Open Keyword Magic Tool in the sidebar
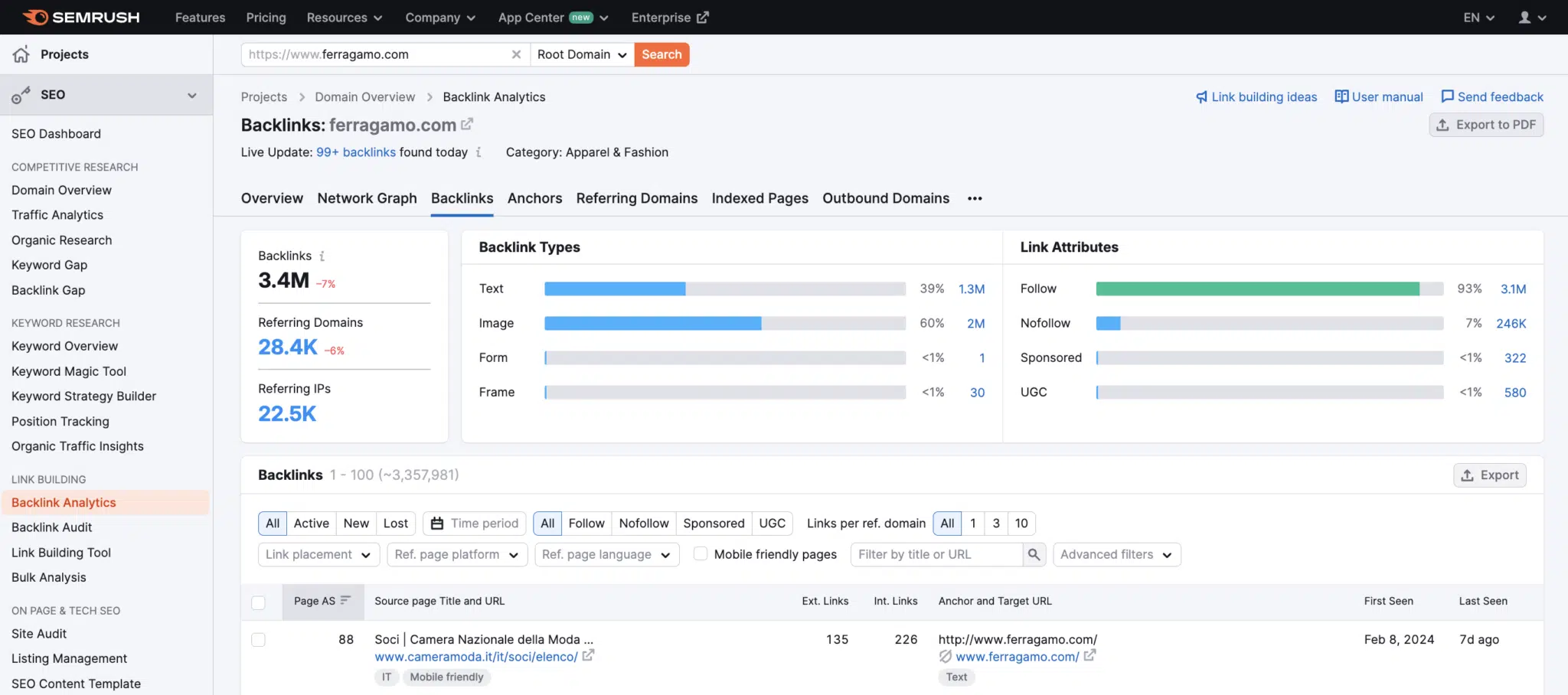1568x695 pixels. point(69,371)
